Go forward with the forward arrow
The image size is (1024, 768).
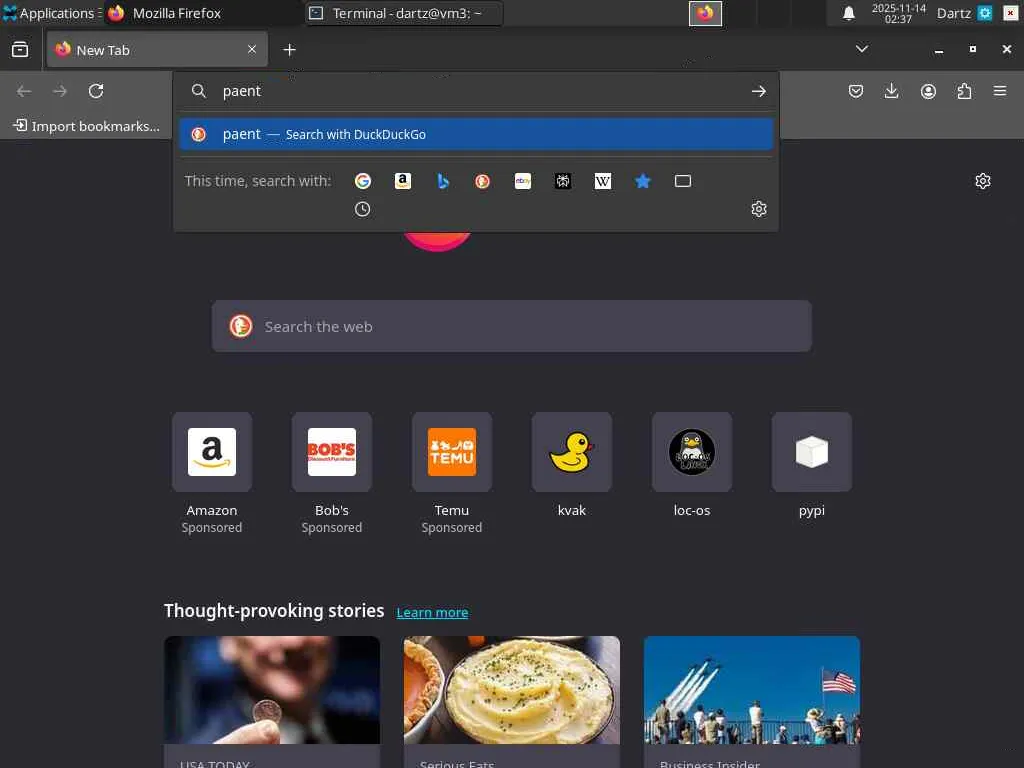(60, 91)
